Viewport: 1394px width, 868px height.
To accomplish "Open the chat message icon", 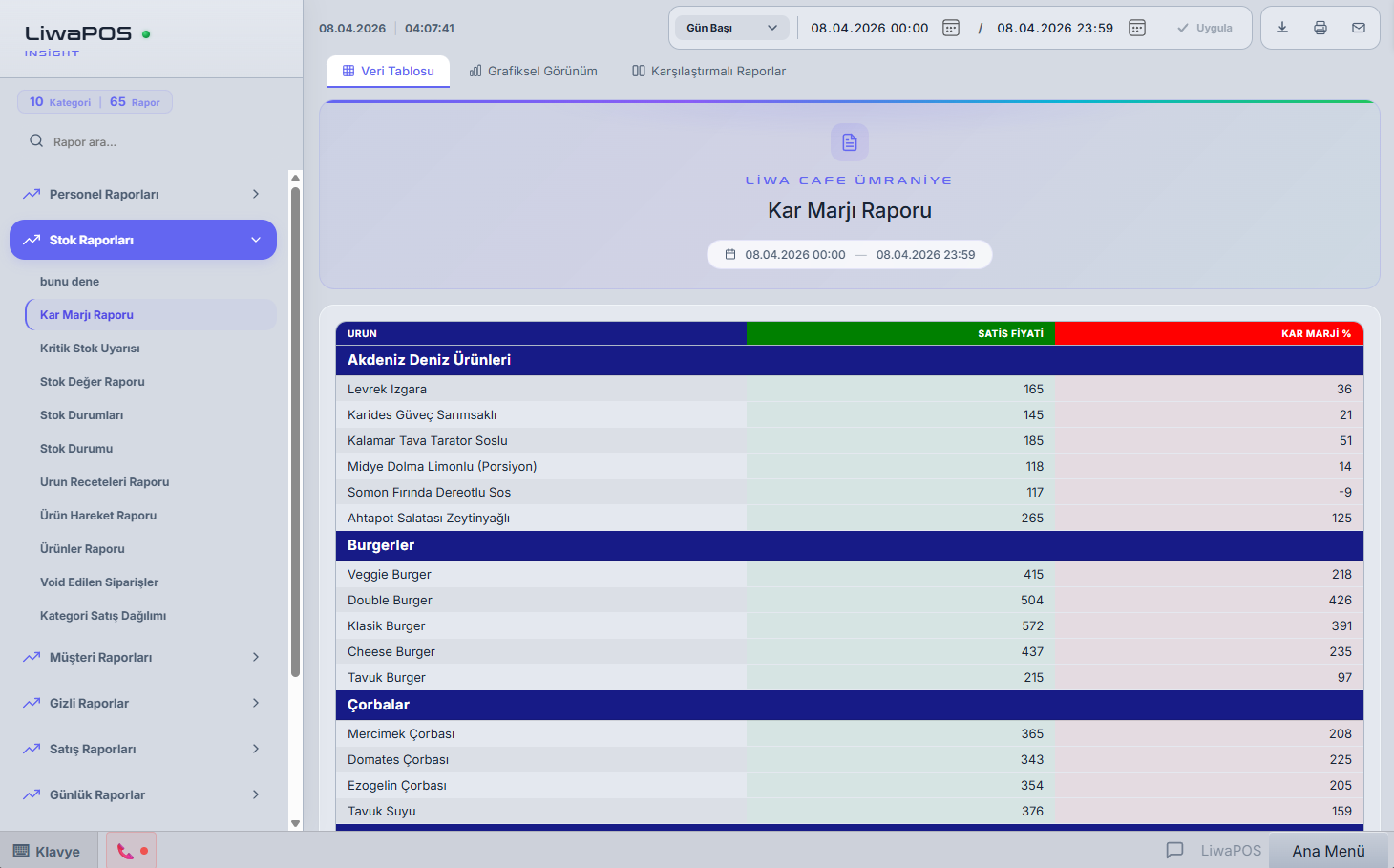I will pos(1174,850).
